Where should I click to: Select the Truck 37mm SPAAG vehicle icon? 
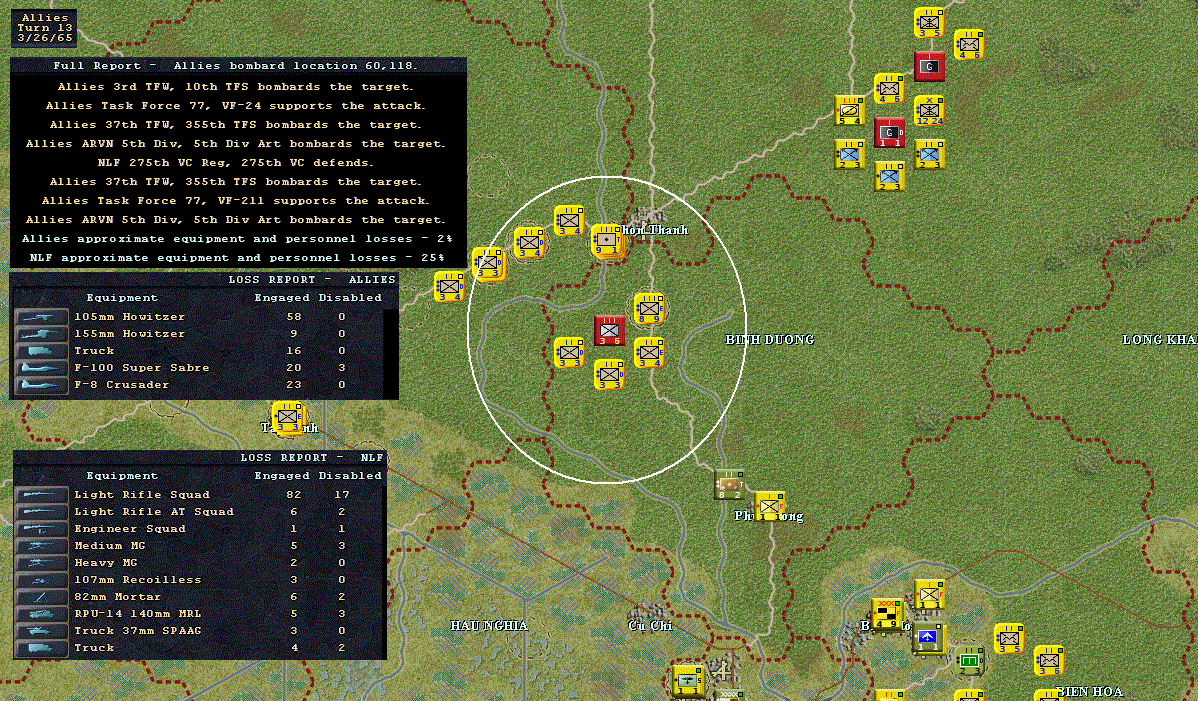click(x=41, y=631)
